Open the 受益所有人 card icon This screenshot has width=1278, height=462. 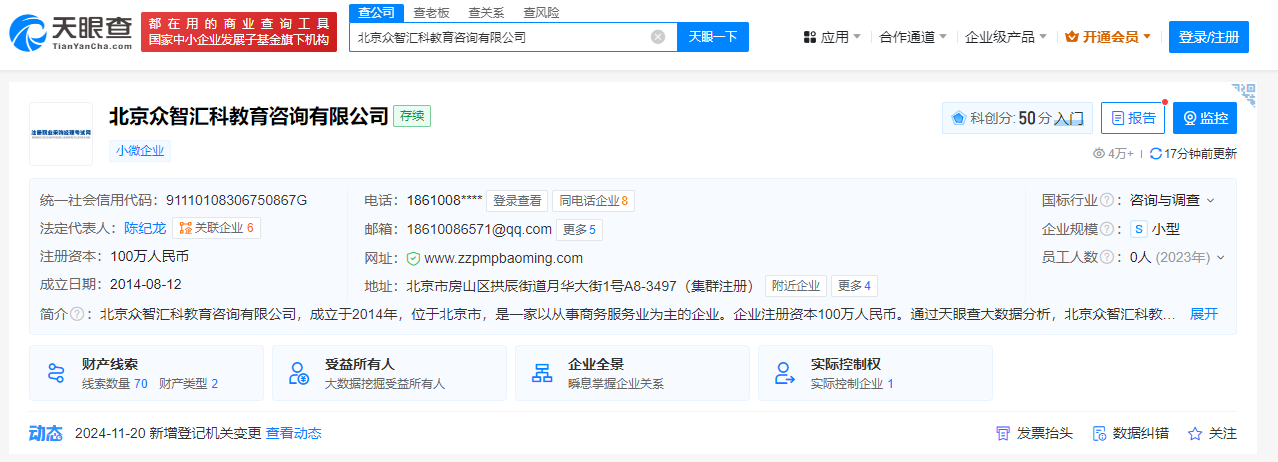point(299,374)
